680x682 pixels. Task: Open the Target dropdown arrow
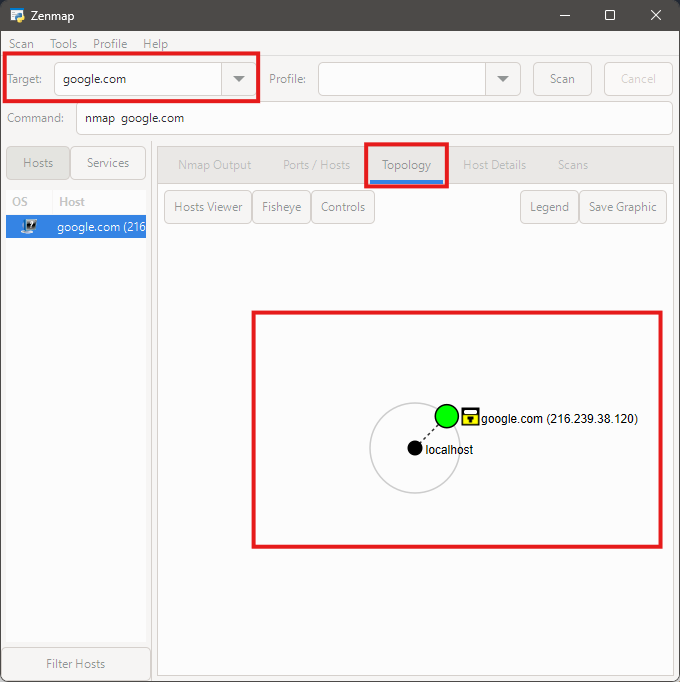coord(238,79)
